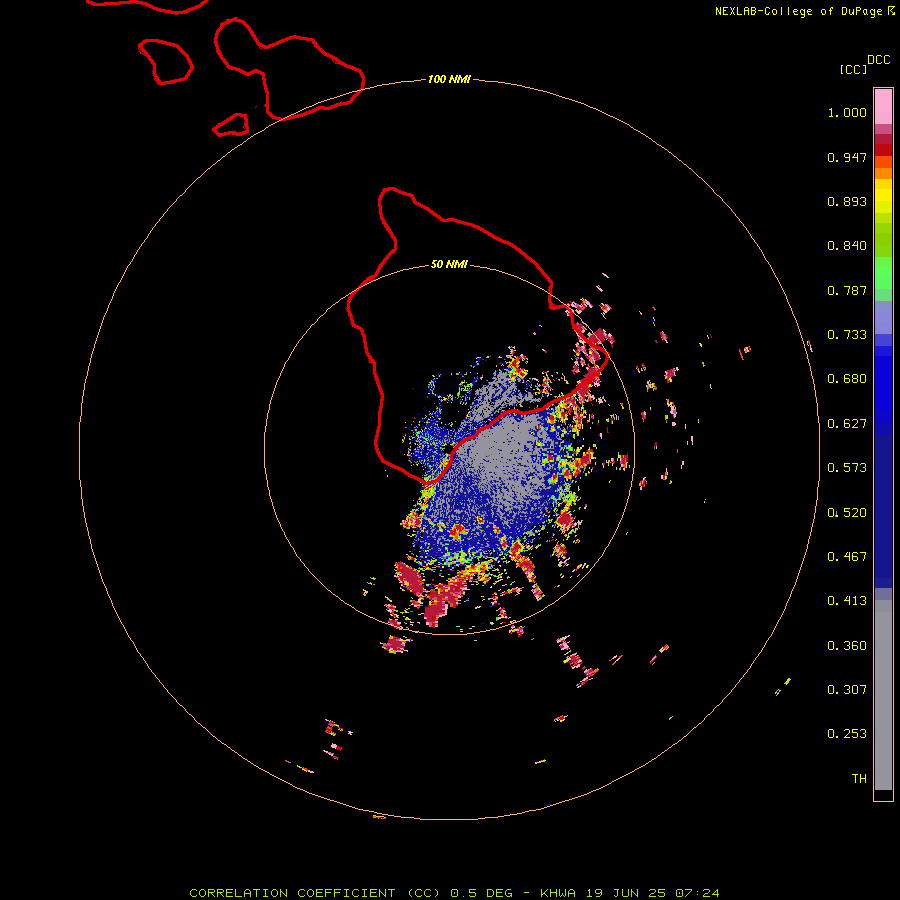Click the TH threshold label

(859, 779)
